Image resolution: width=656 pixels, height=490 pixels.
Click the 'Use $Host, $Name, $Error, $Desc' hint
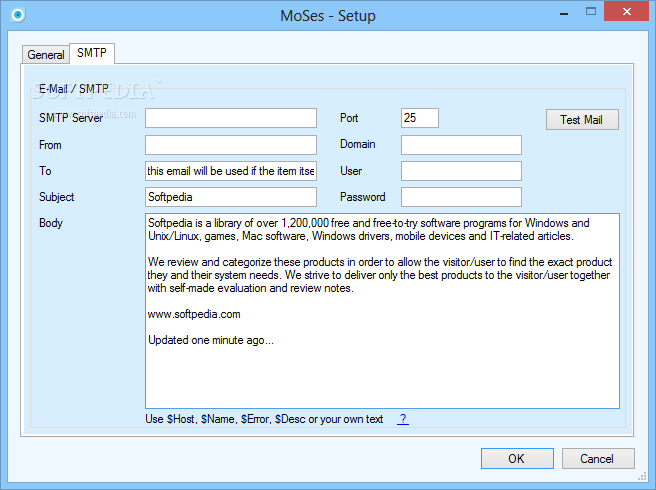point(264,419)
